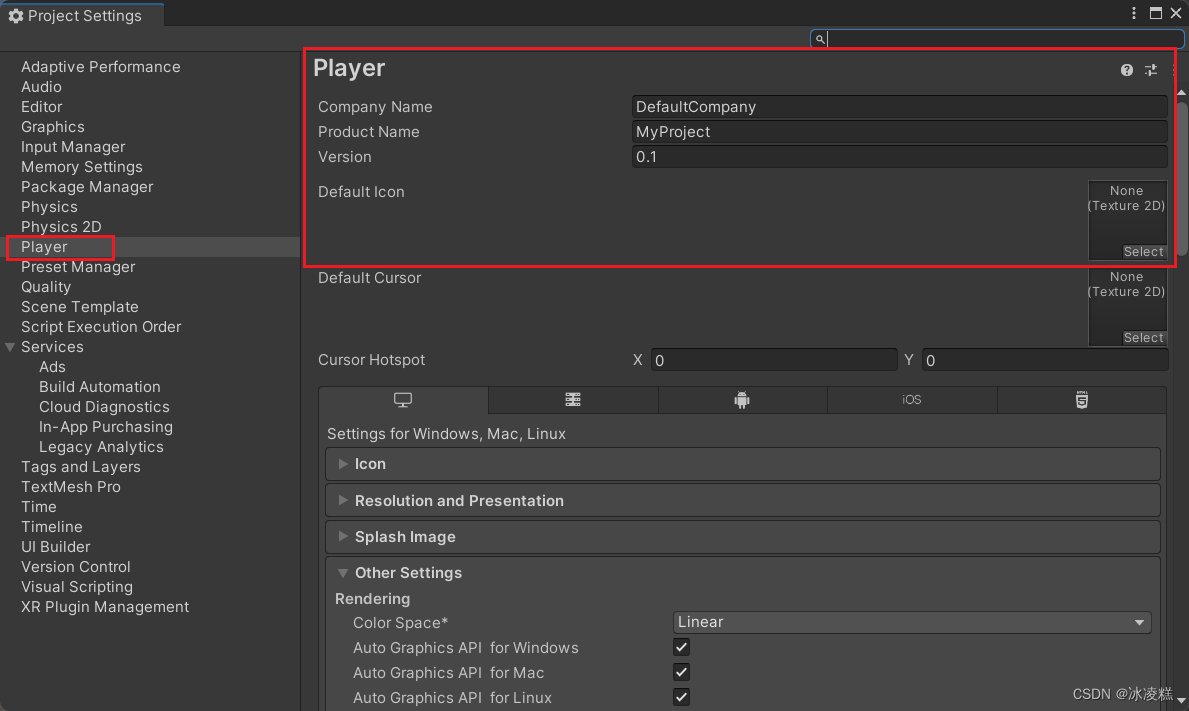Click the Product Name field
Image resolution: width=1189 pixels, height=711 pixels.
(x=899, y=132)
